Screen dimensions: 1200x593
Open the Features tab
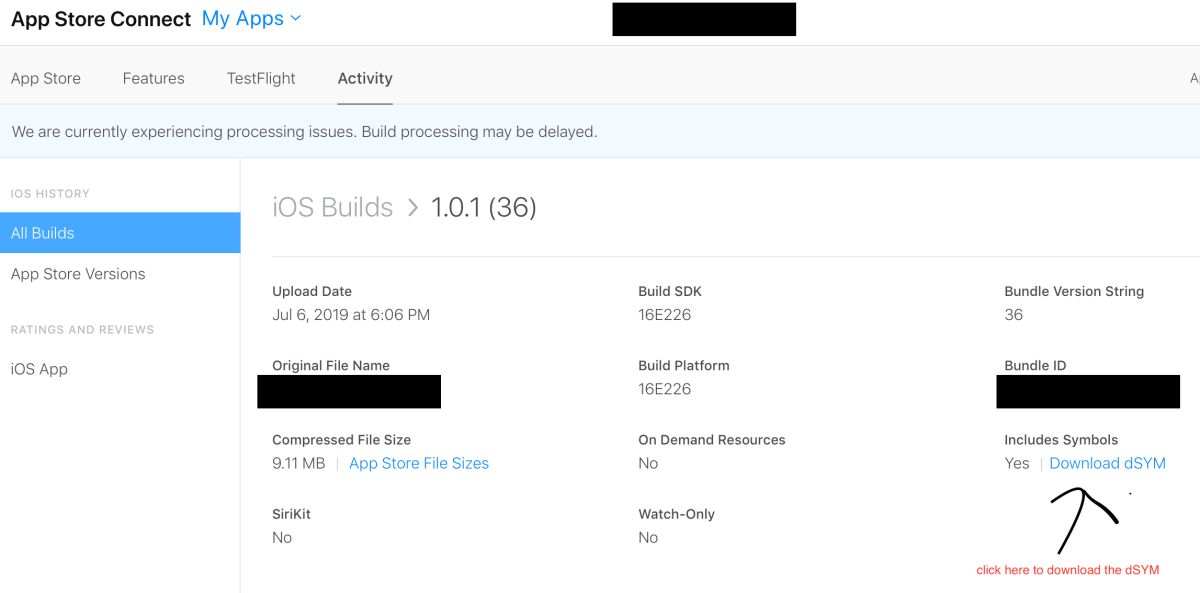click(x=153, y=78)
